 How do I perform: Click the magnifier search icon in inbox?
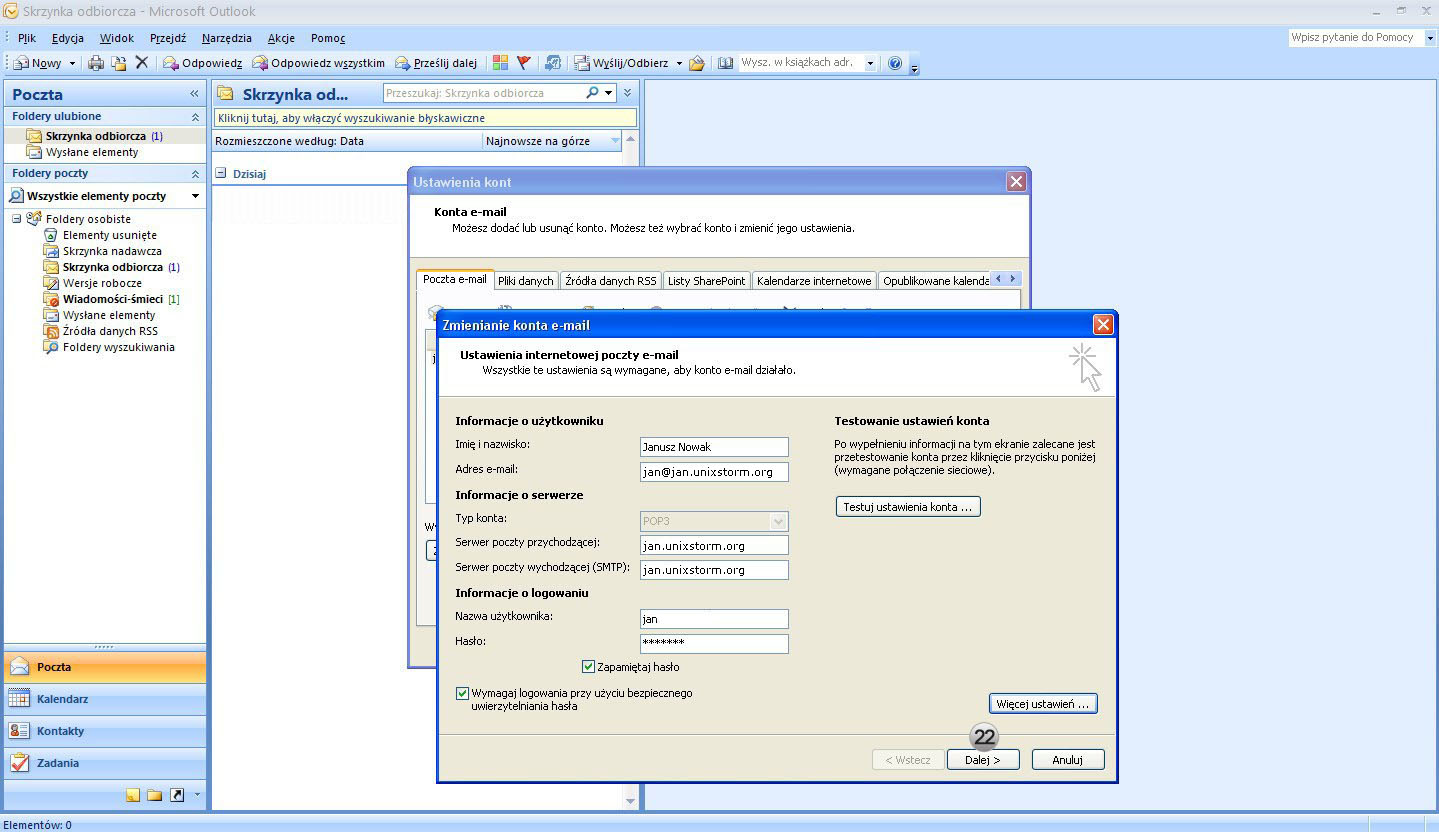coord(592,93)
